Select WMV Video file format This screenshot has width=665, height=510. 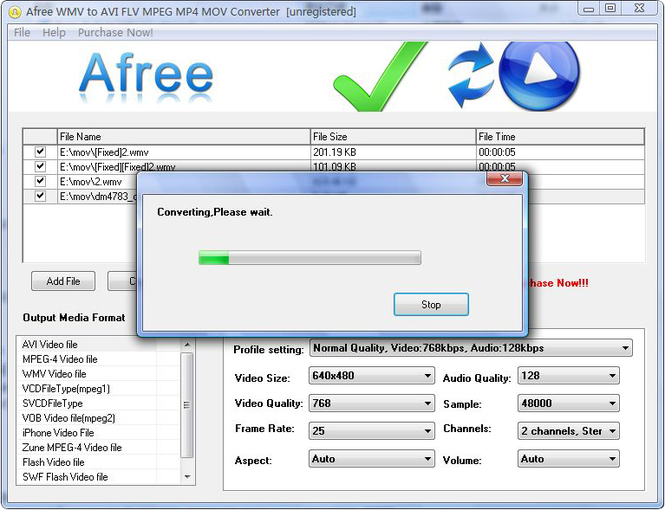point(98,374)
